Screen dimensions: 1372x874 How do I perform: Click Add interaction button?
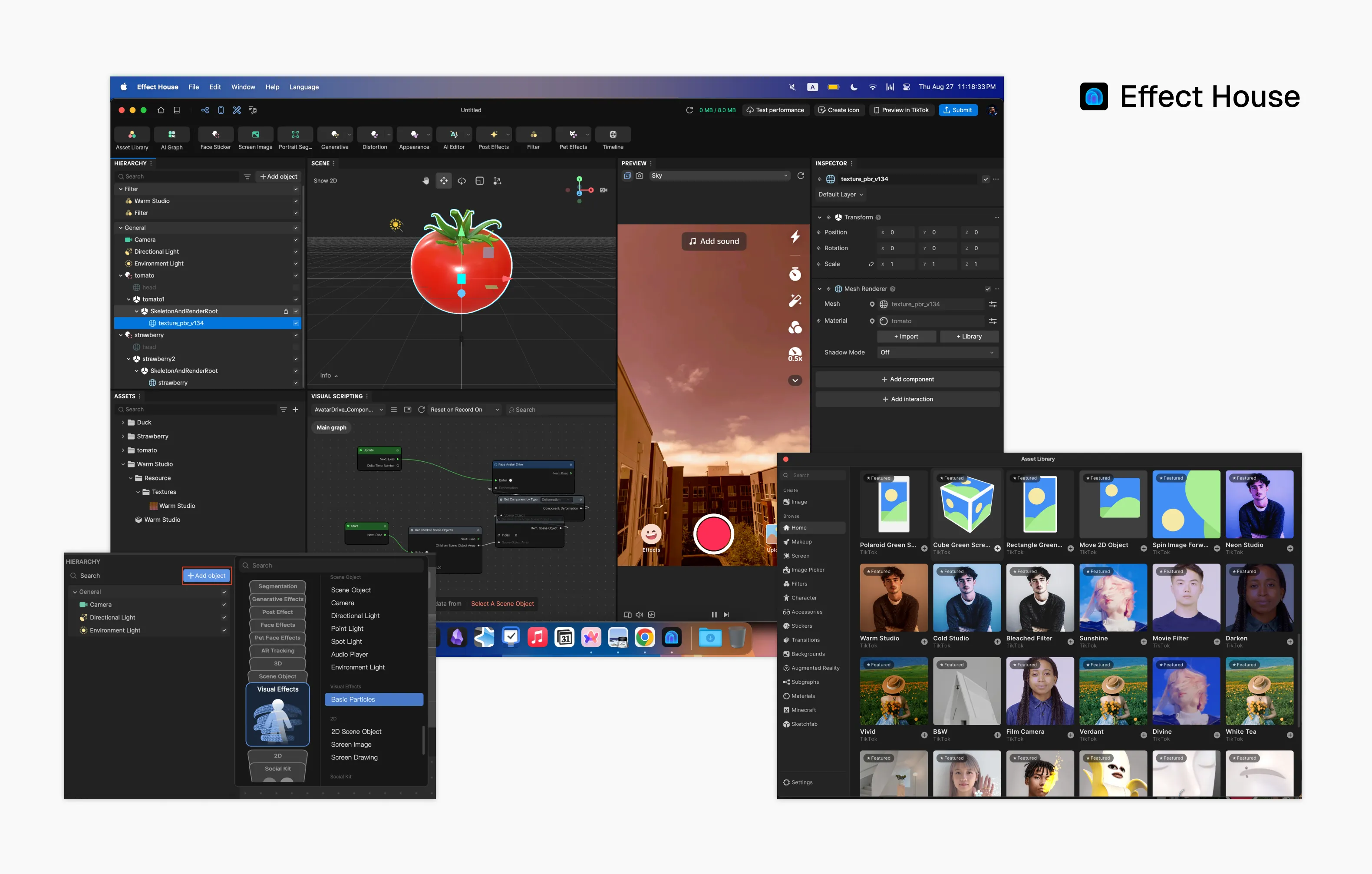pyautogui.click(x=907, y=399)
